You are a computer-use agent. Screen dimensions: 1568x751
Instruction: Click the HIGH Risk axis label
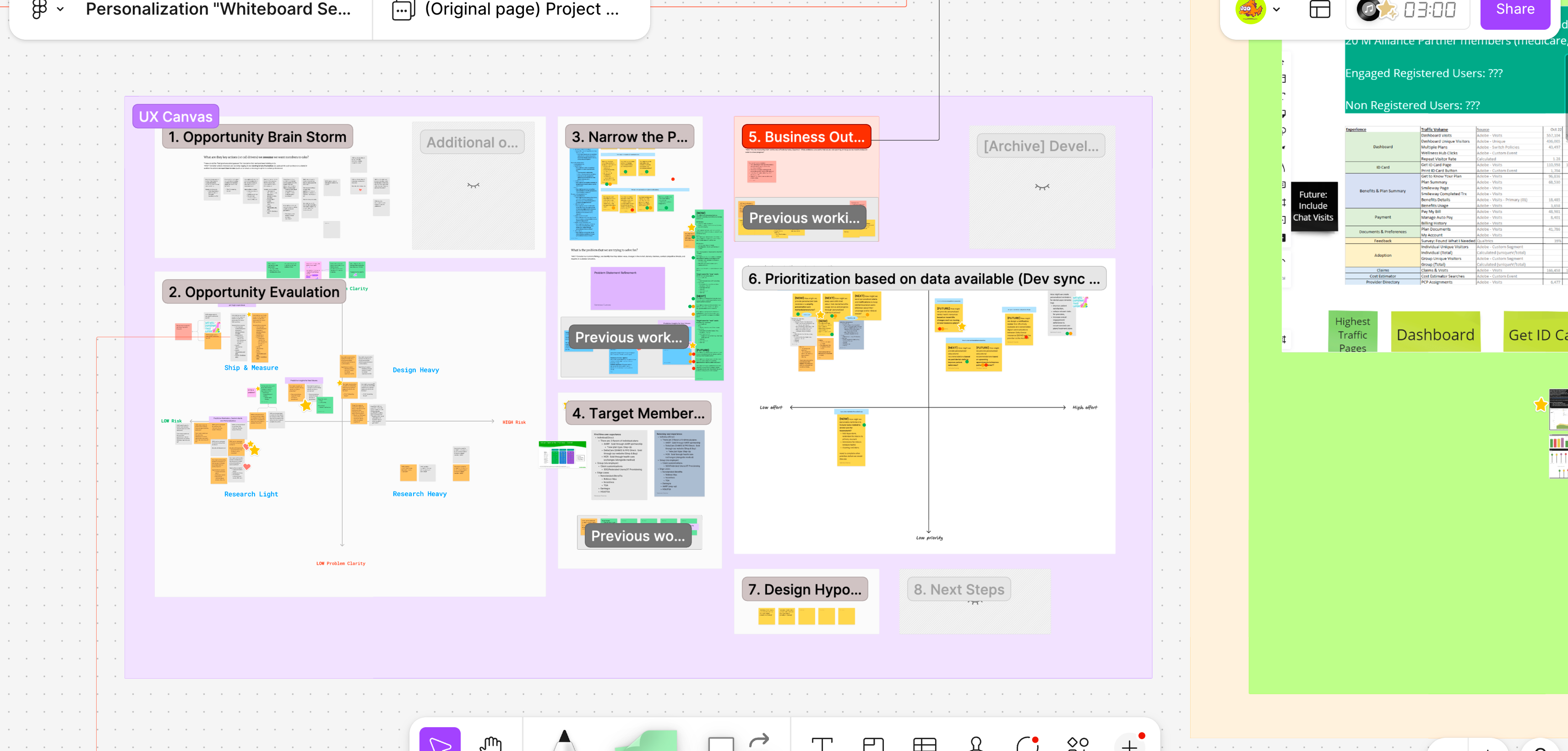(514, 422)
